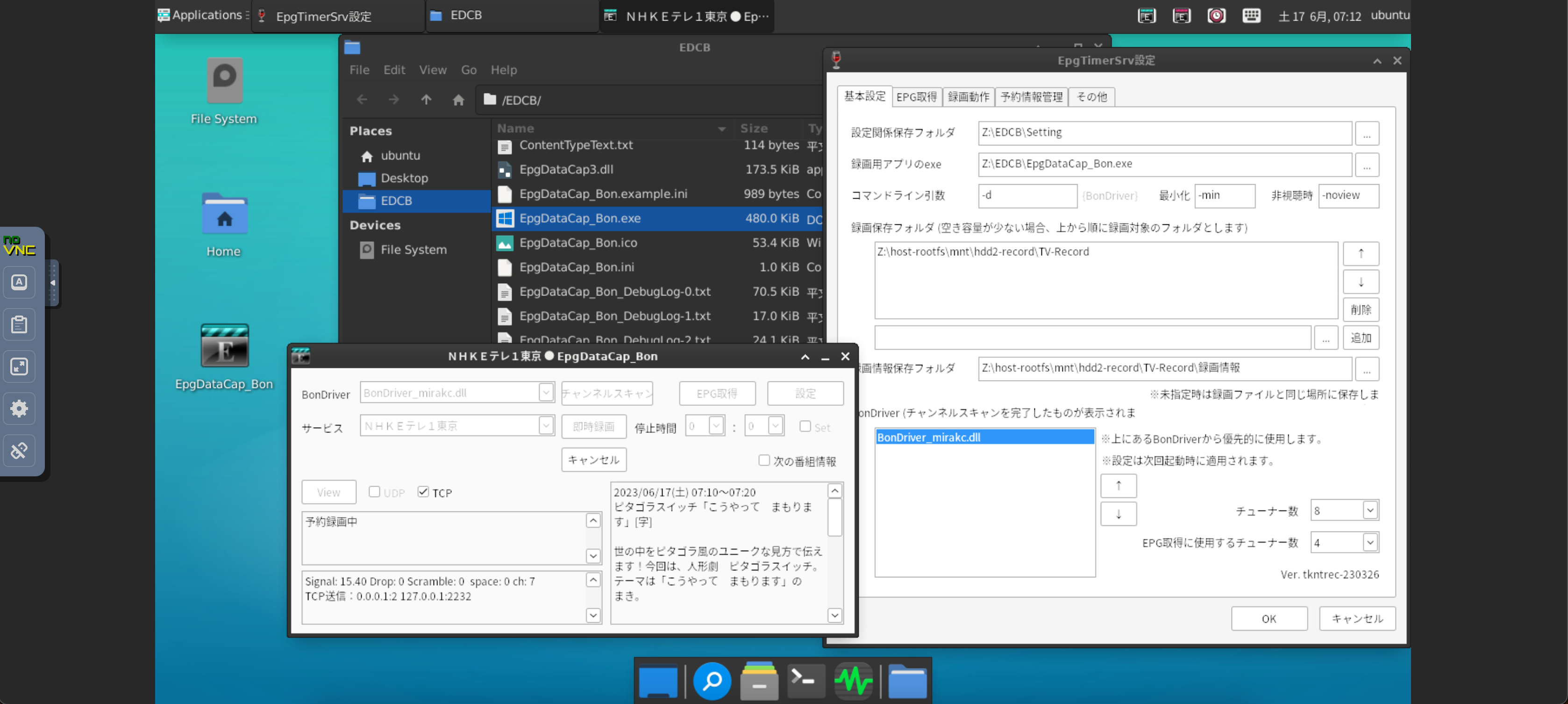Enable the UDP checkbox in EpgDataCap_Bon

(x=374, y=491)
